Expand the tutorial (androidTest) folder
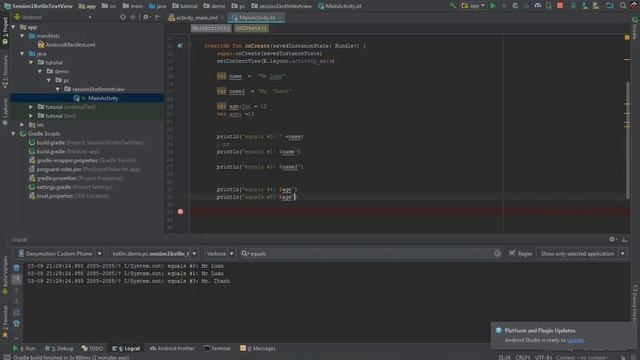Viewport: 640px width, 360px height. click(31, 107)
